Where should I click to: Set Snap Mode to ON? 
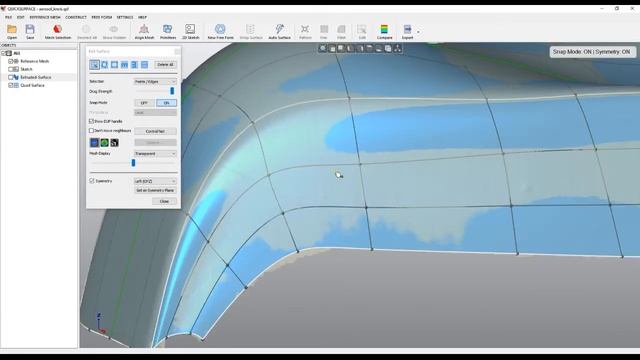(x=166, y=103)
